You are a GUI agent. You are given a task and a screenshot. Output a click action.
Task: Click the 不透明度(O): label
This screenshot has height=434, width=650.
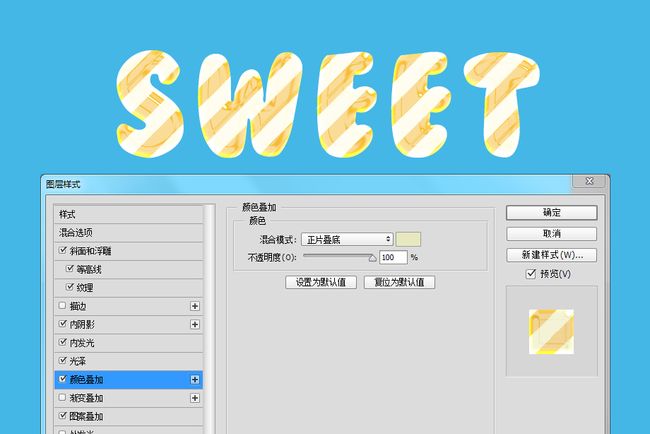point(272,257)
